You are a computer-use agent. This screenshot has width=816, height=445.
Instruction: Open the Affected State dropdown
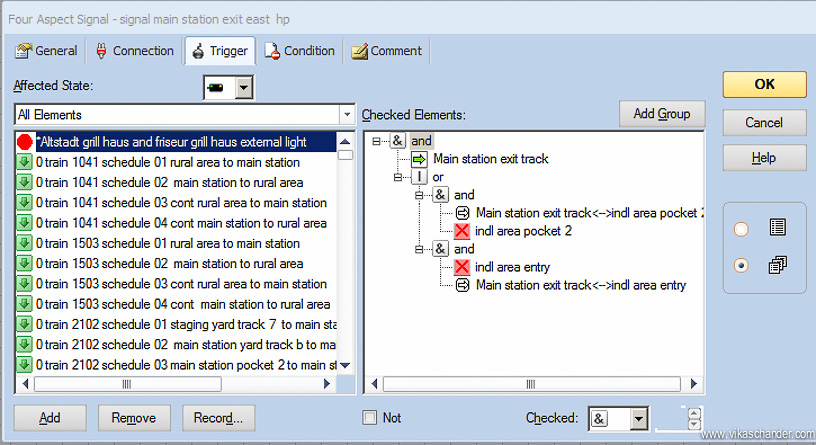[243, 89]
